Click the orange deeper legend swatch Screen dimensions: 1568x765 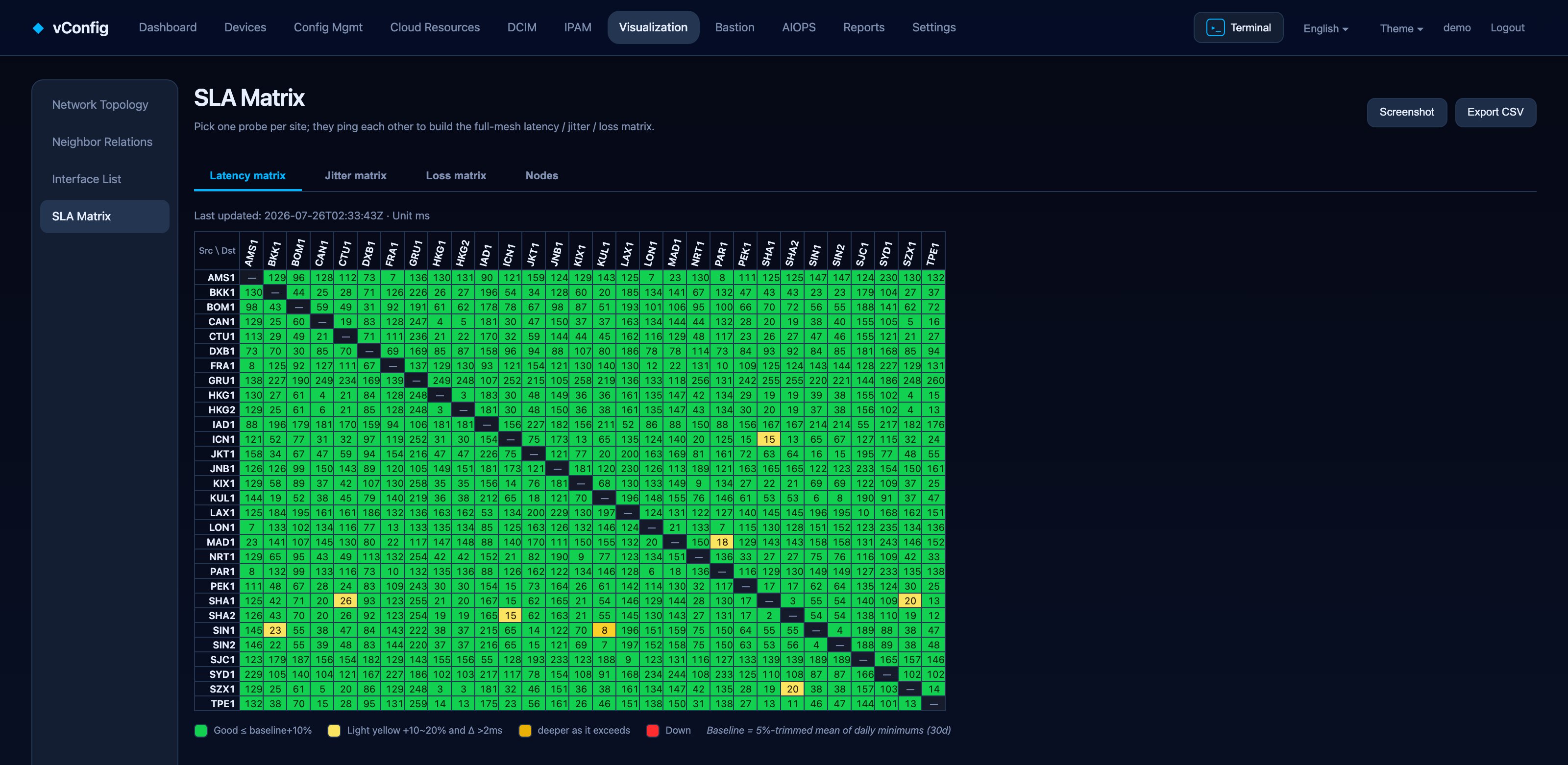[x=525, y=730]
